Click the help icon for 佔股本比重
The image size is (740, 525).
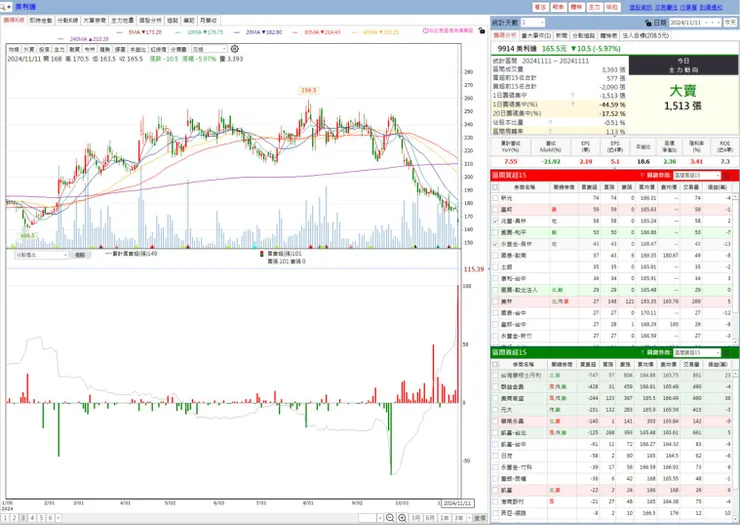[550, 122]
